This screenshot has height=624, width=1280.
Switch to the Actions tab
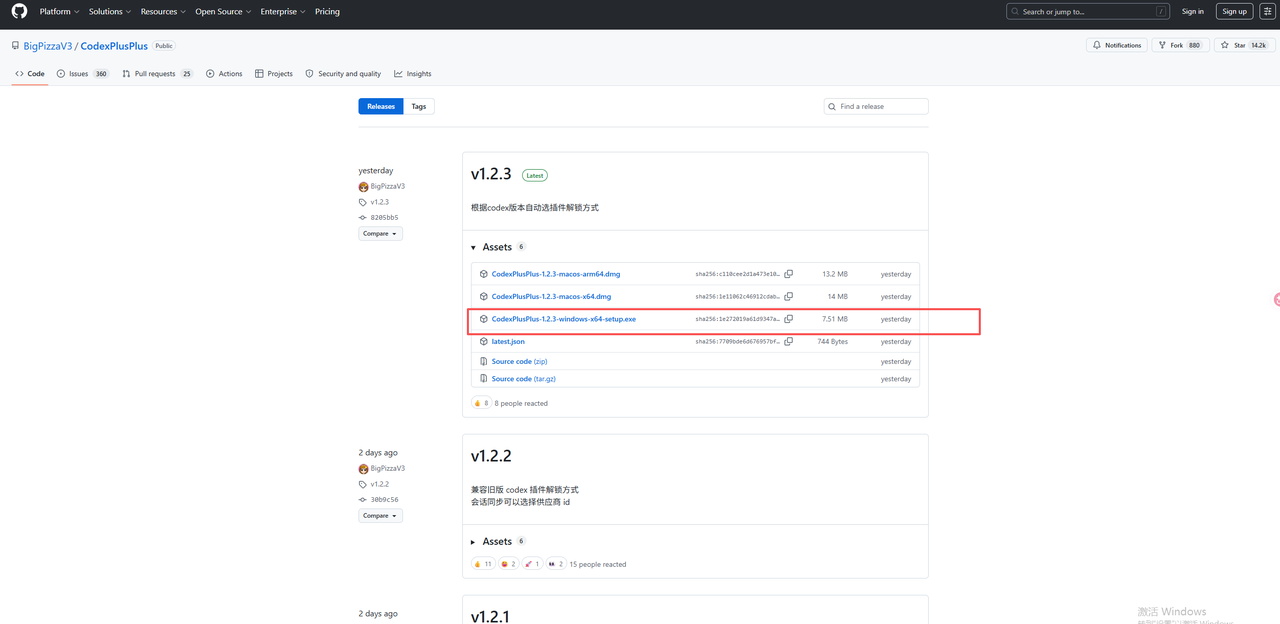coord(224,74)
